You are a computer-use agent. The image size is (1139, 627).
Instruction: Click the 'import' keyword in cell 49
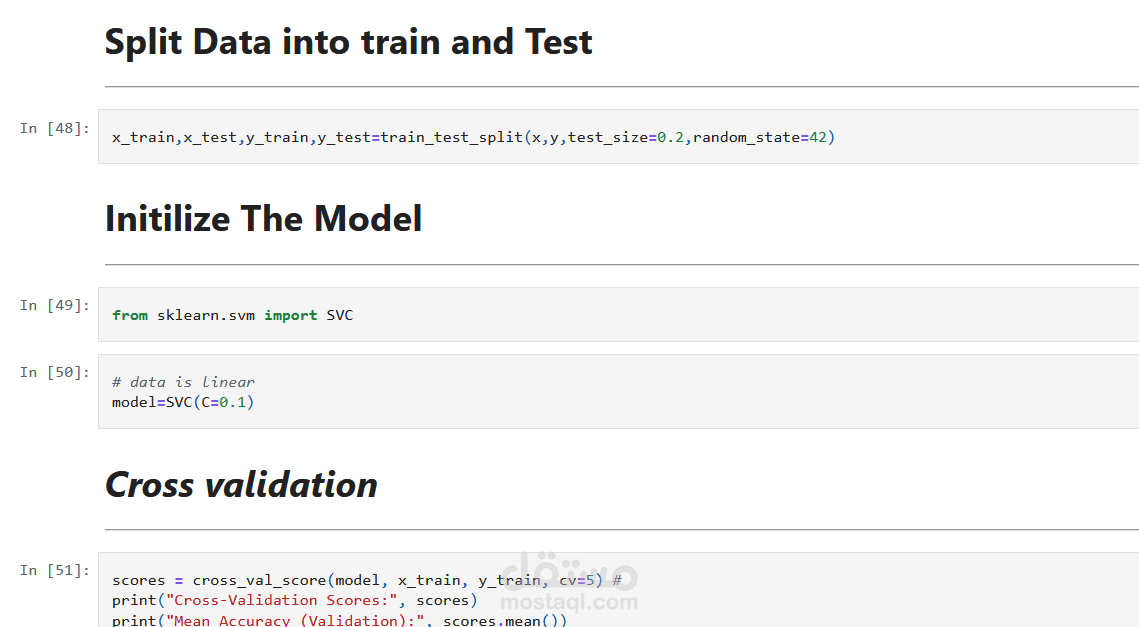[291, 315]
